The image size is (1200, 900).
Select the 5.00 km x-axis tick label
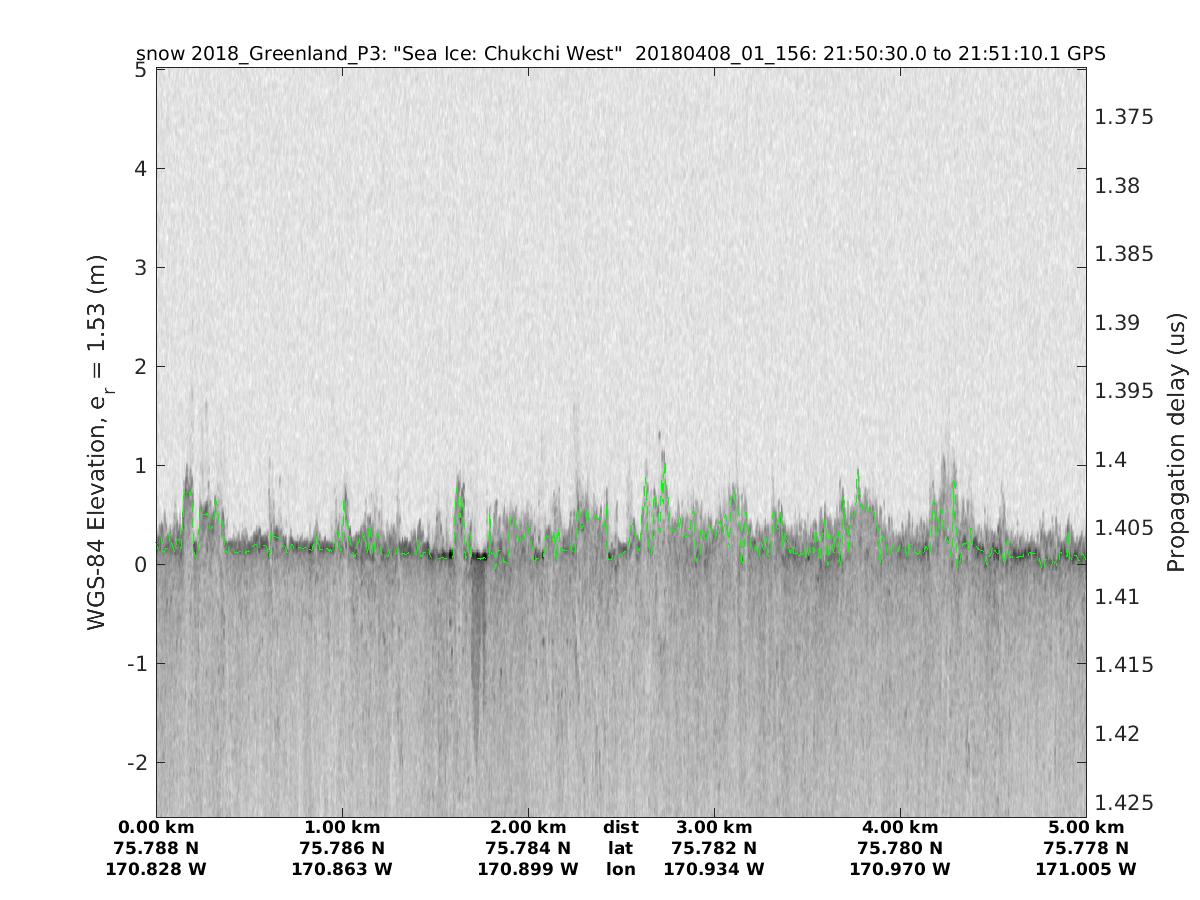click(x=1086, y=828)
